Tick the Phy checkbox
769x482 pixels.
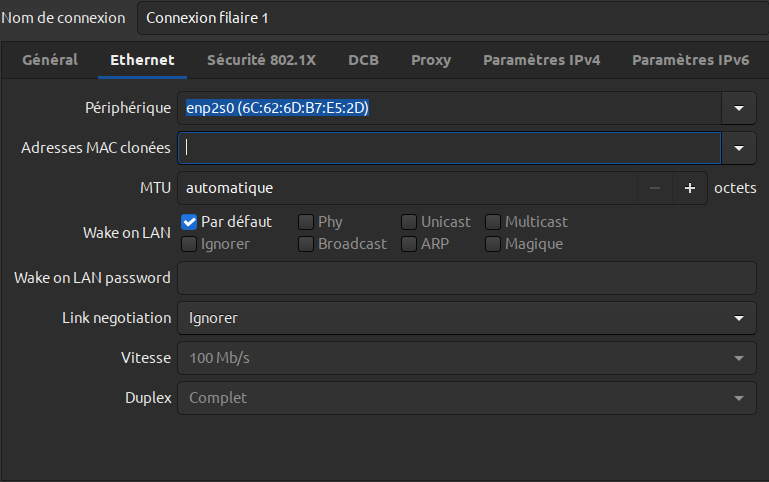coord(306,222)
